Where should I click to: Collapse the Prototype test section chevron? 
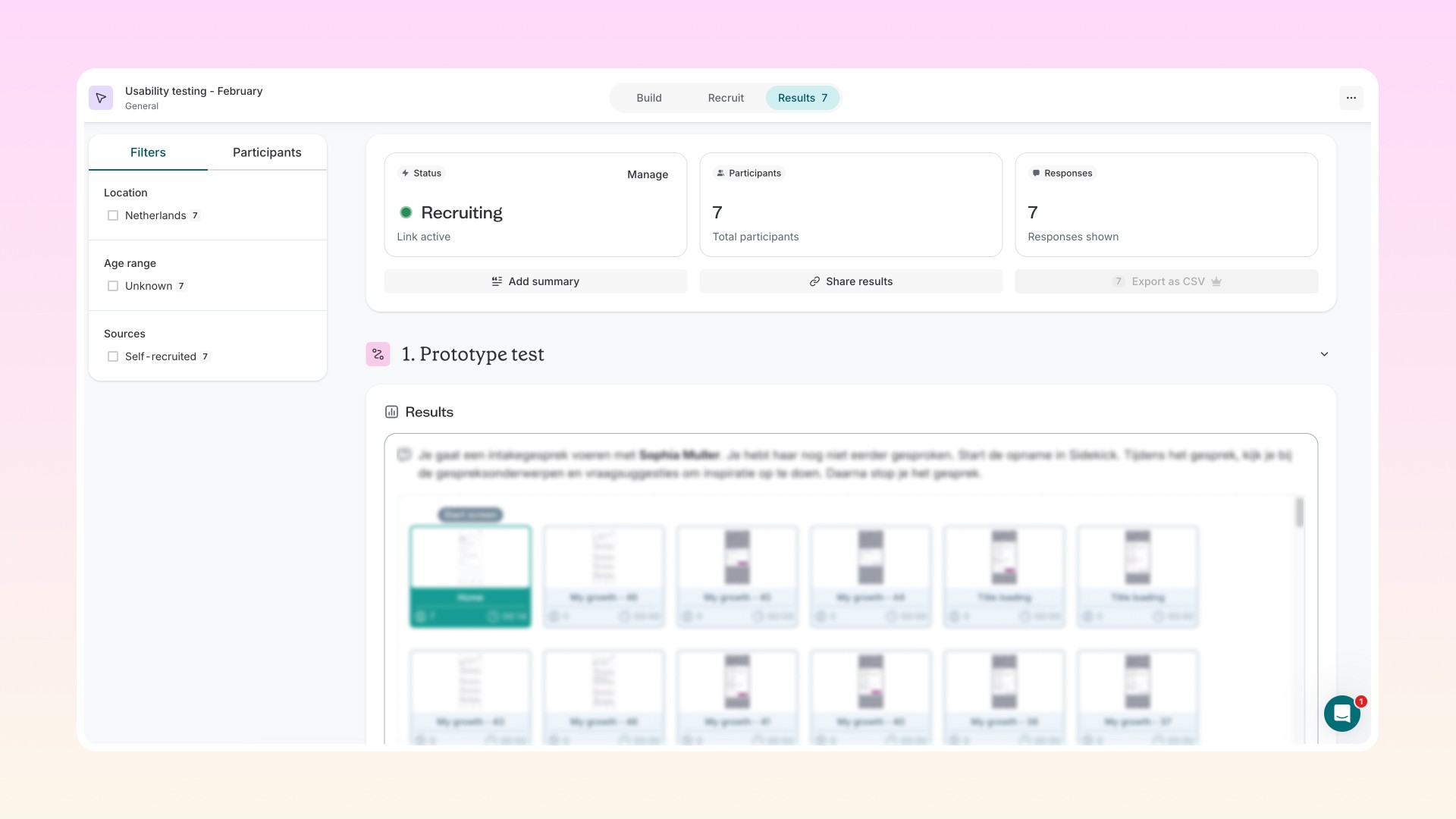[1324, 354]
